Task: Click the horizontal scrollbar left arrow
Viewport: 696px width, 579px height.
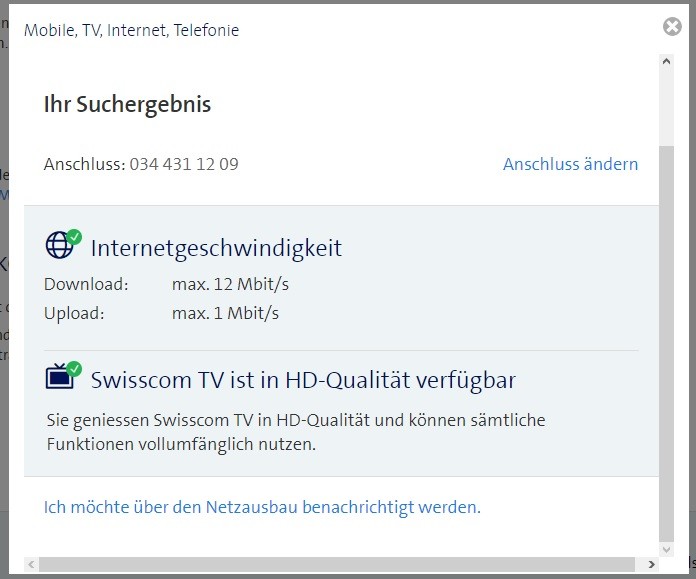Action: tap(31, 564)
